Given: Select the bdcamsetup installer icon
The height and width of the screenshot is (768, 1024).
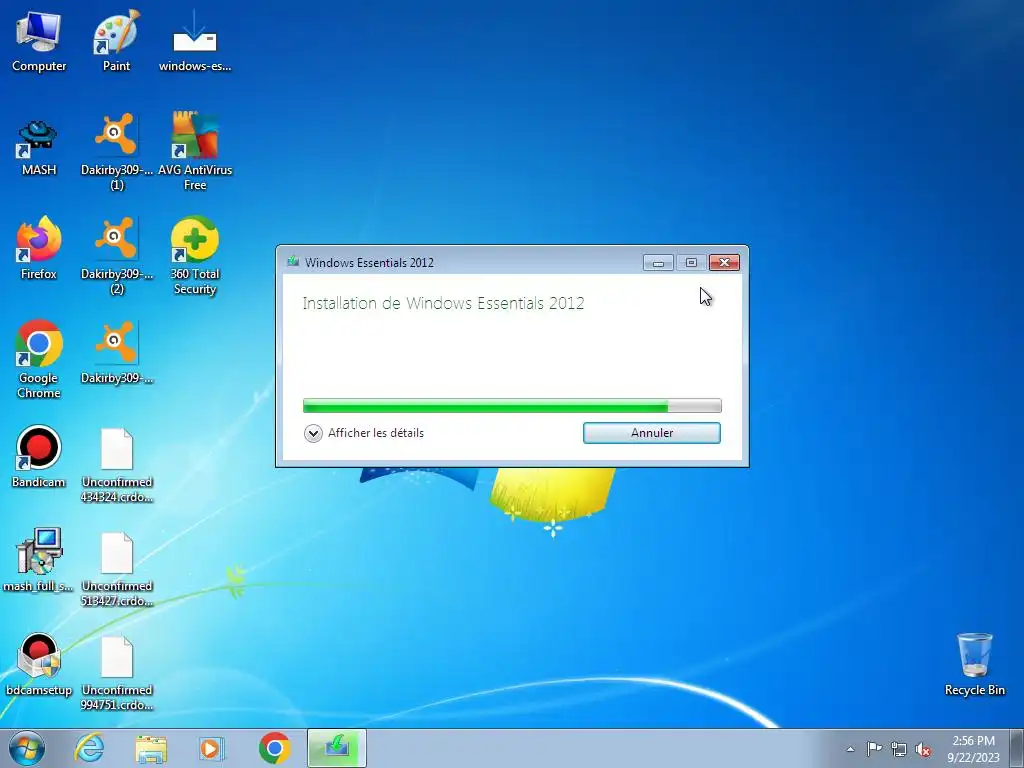Looking at the screenshot, I should click(39, 664).
